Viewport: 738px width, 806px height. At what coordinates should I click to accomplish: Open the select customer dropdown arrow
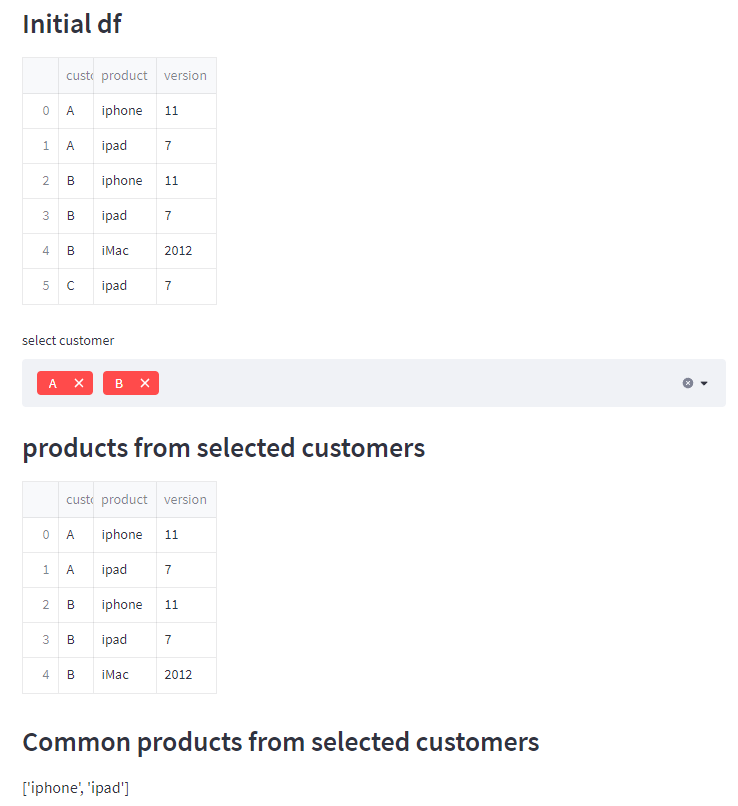pos(704,383)
